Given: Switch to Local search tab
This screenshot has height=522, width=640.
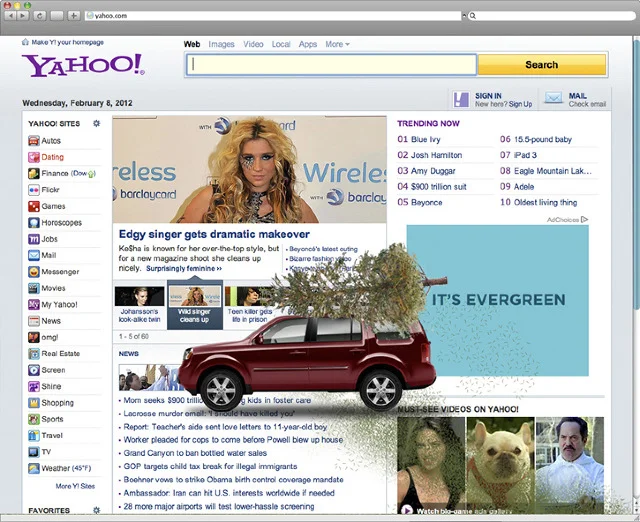Looking at the screenshot, I should click(281, 44).
